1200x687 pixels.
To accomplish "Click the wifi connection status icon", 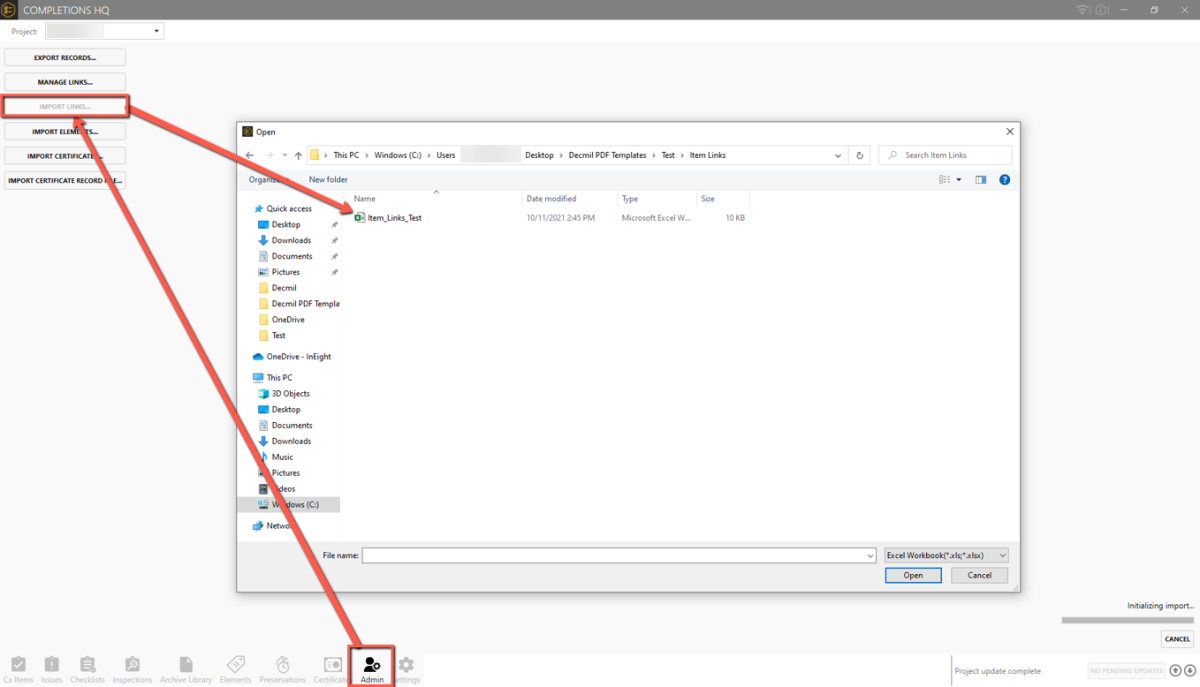I will pyautogui.click(x=1082, y=10).
